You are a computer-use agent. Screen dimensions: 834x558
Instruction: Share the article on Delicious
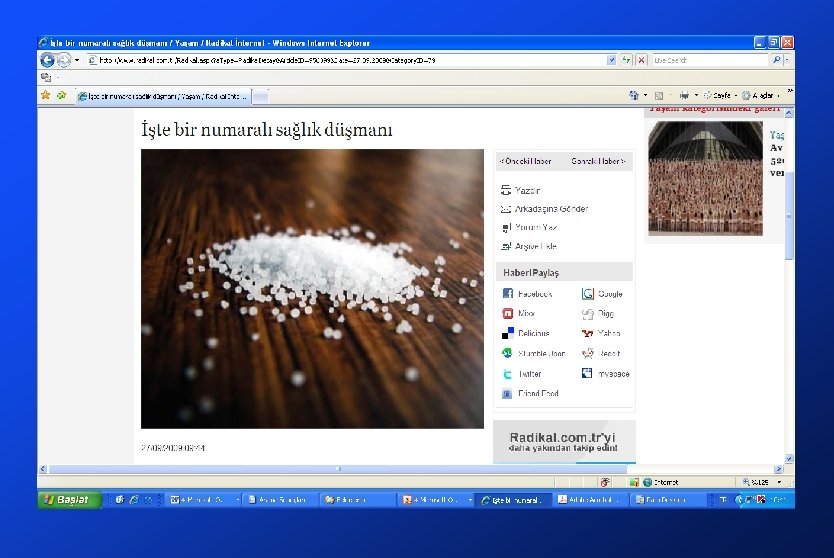pyautogui.click(x=526, y=334)
